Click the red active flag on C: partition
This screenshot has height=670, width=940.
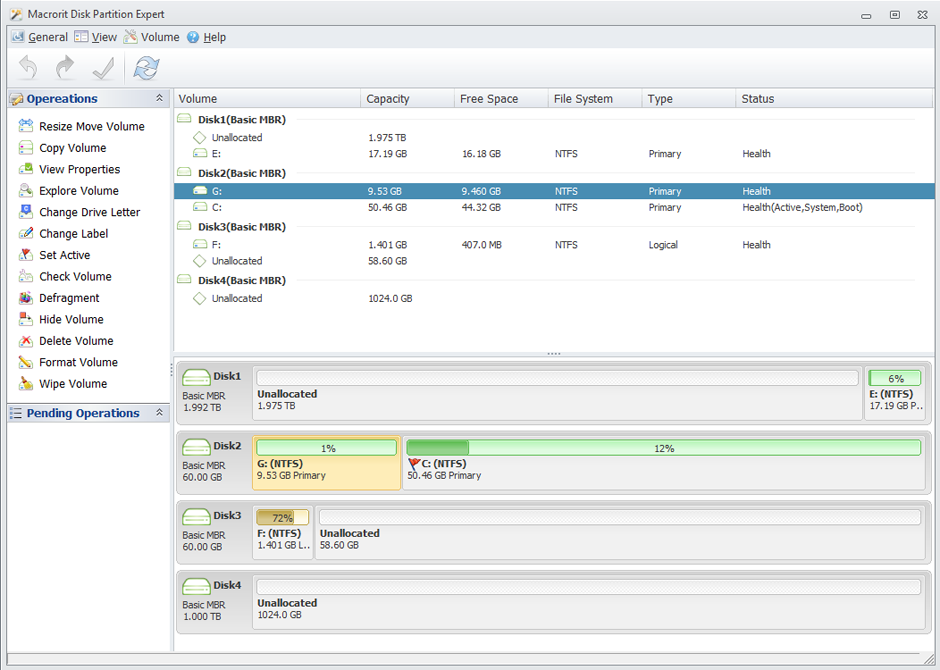(414, 463)
